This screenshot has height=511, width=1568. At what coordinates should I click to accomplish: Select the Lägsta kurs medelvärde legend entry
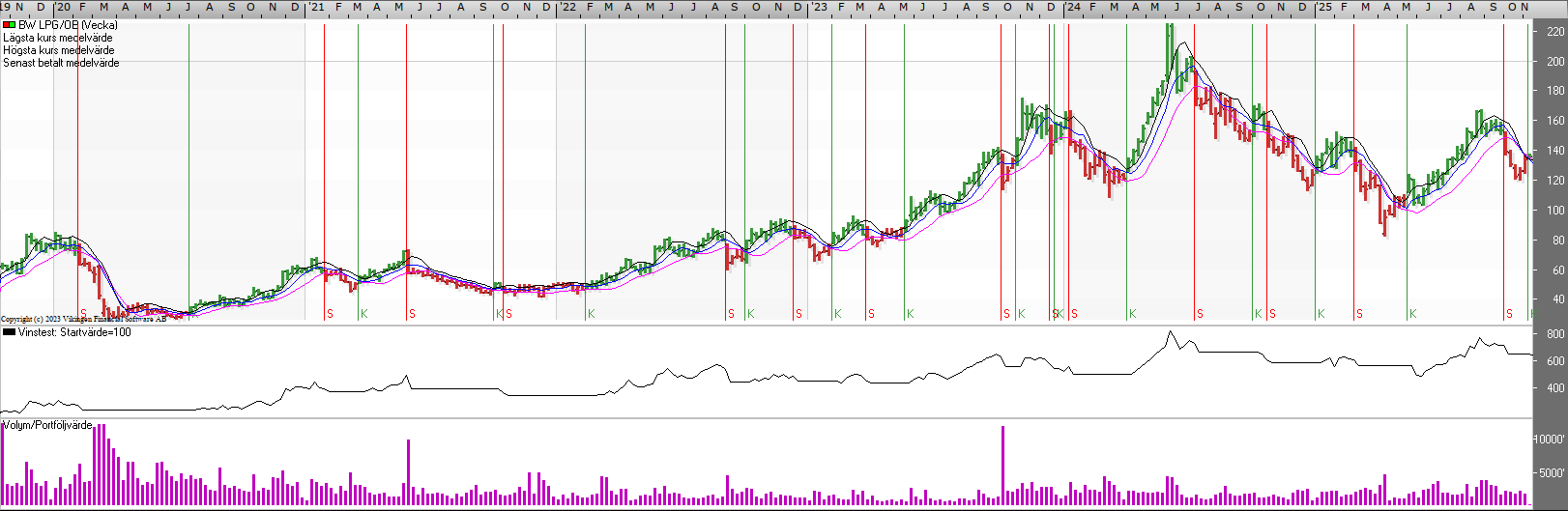(58, 38)
